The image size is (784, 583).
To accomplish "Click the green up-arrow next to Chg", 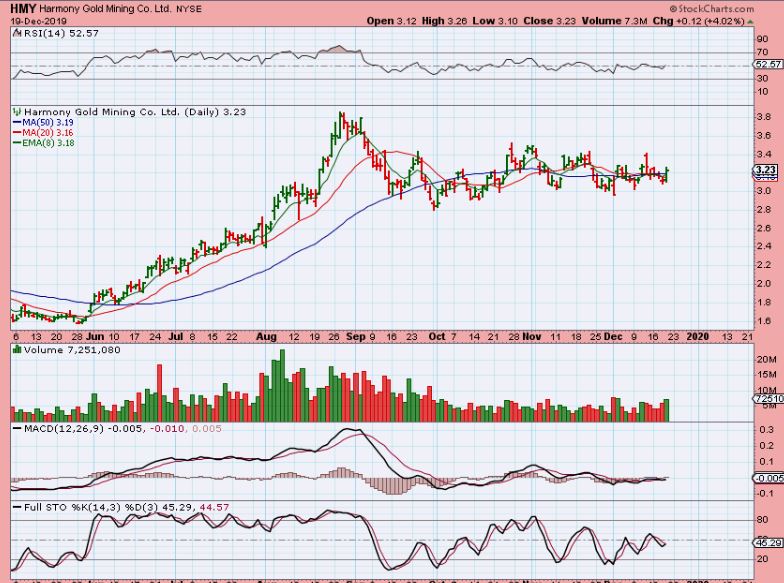I will (x=750, y=22).
